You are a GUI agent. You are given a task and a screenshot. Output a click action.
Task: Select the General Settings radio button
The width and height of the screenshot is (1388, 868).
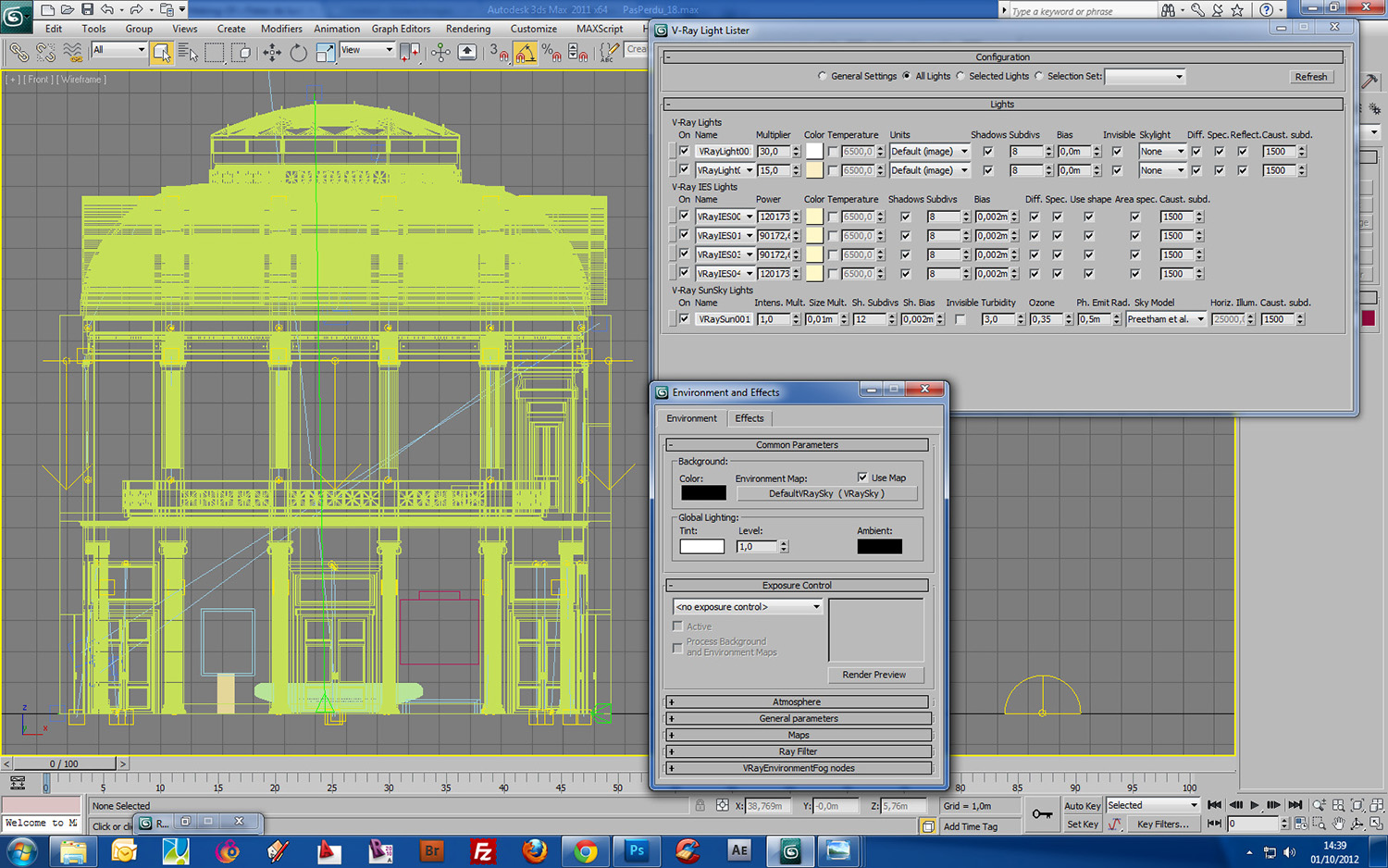tap(823, 77)
